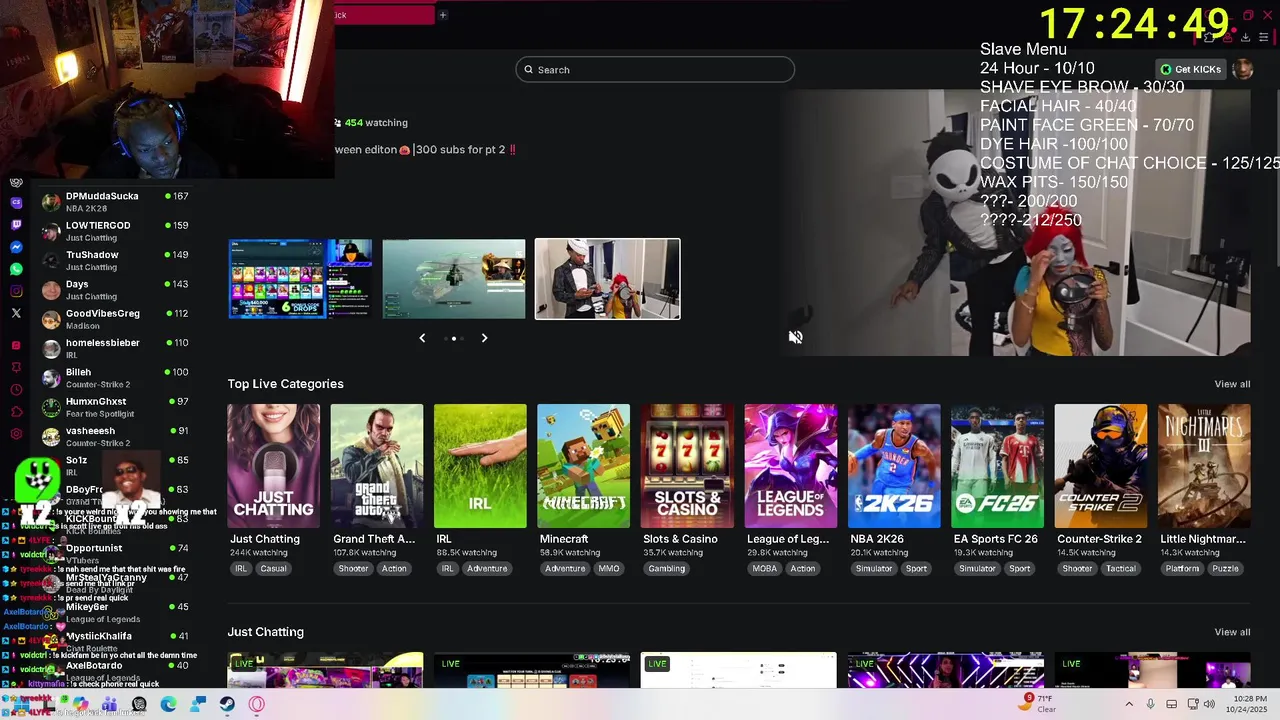This screenshot has width=1280, height=720.
Task: Open GoodVibesGreg channel in sidebar
Action: (115, 319)
